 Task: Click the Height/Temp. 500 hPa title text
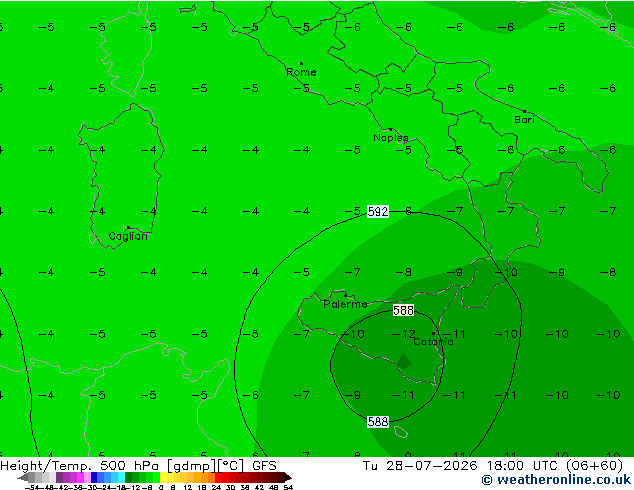pyautogui.click(x=81, y=466)
